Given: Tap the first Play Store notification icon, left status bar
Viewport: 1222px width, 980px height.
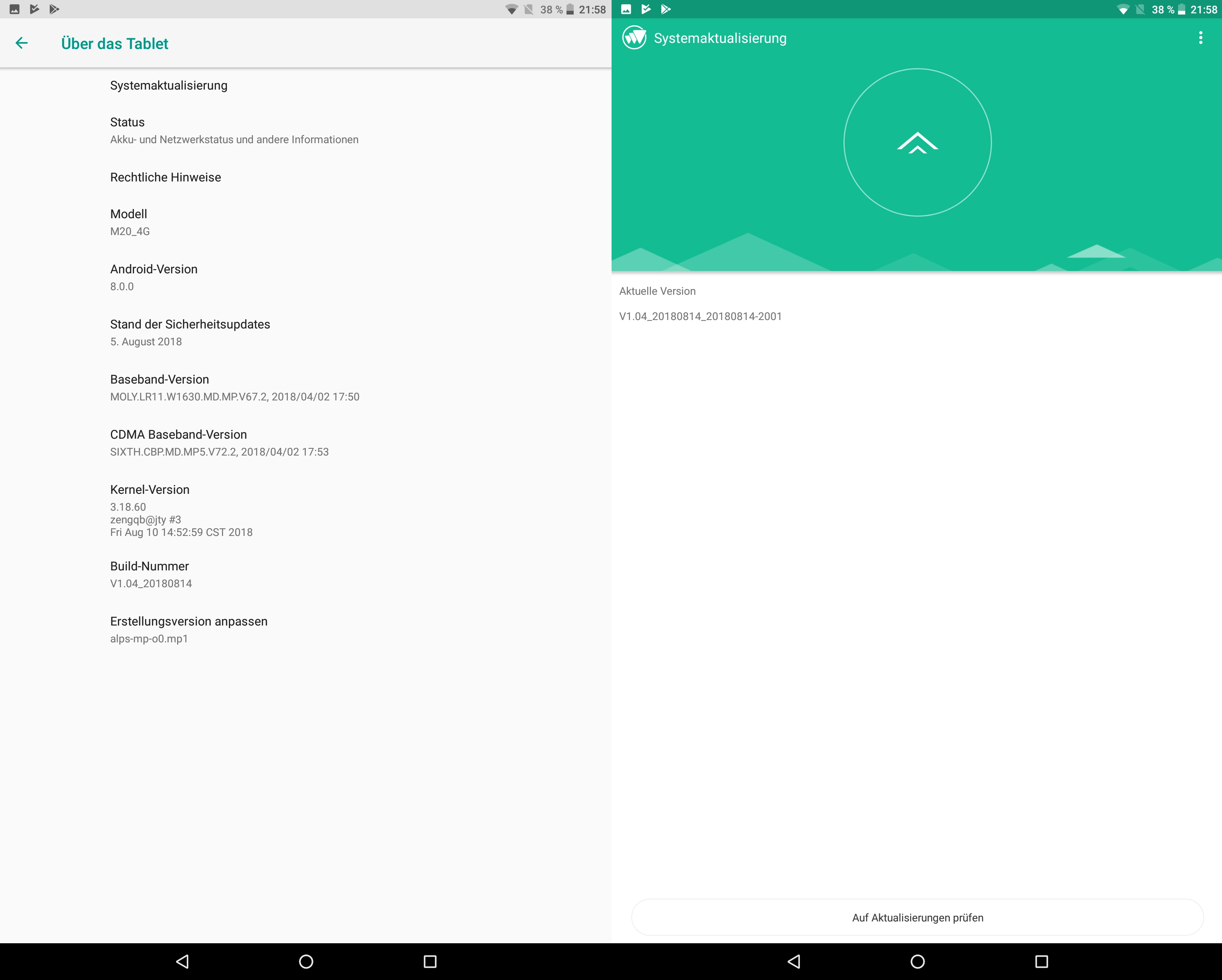Looking at the screenshot, I should (x=34, y=9).
